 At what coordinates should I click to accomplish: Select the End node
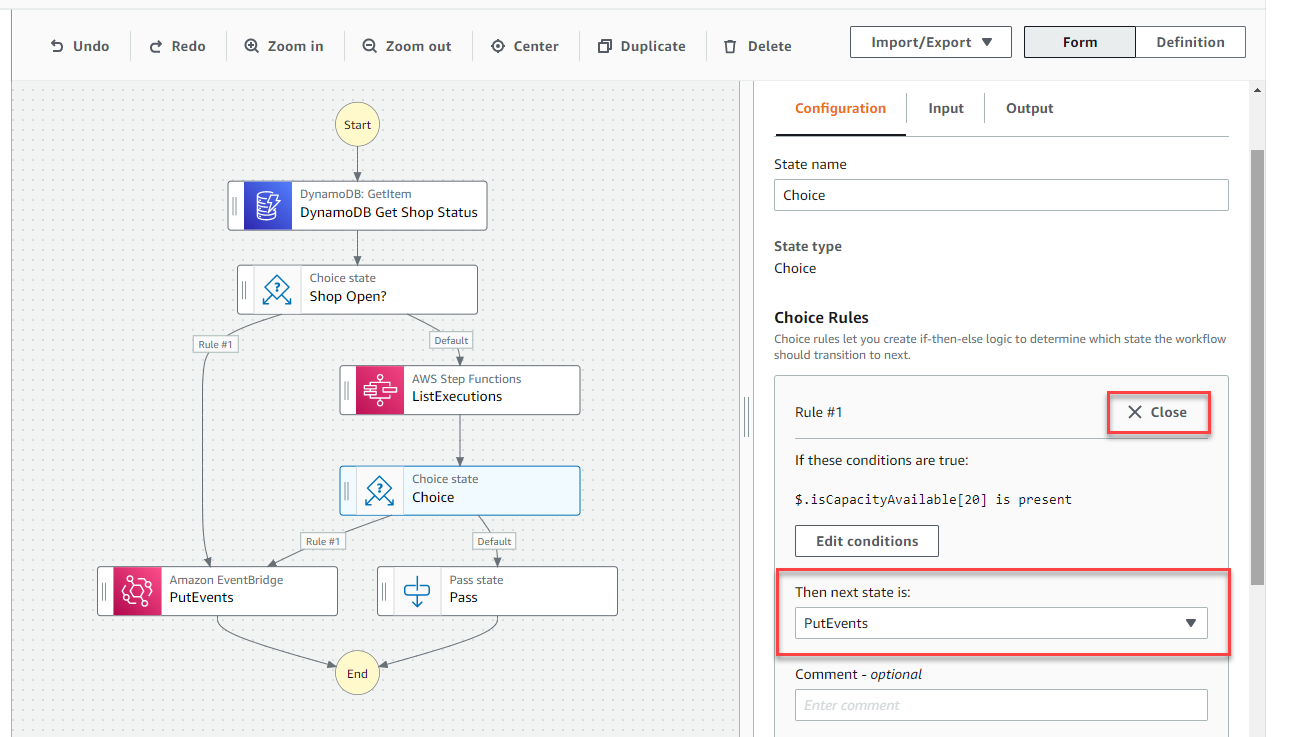pyautogui.click(x=357, y=674)
